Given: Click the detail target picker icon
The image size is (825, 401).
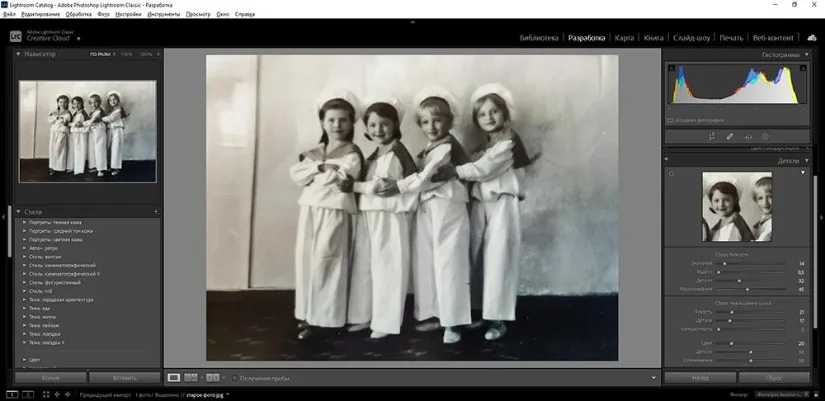Looking at the screenshot, I should click(x=671, y=174).
